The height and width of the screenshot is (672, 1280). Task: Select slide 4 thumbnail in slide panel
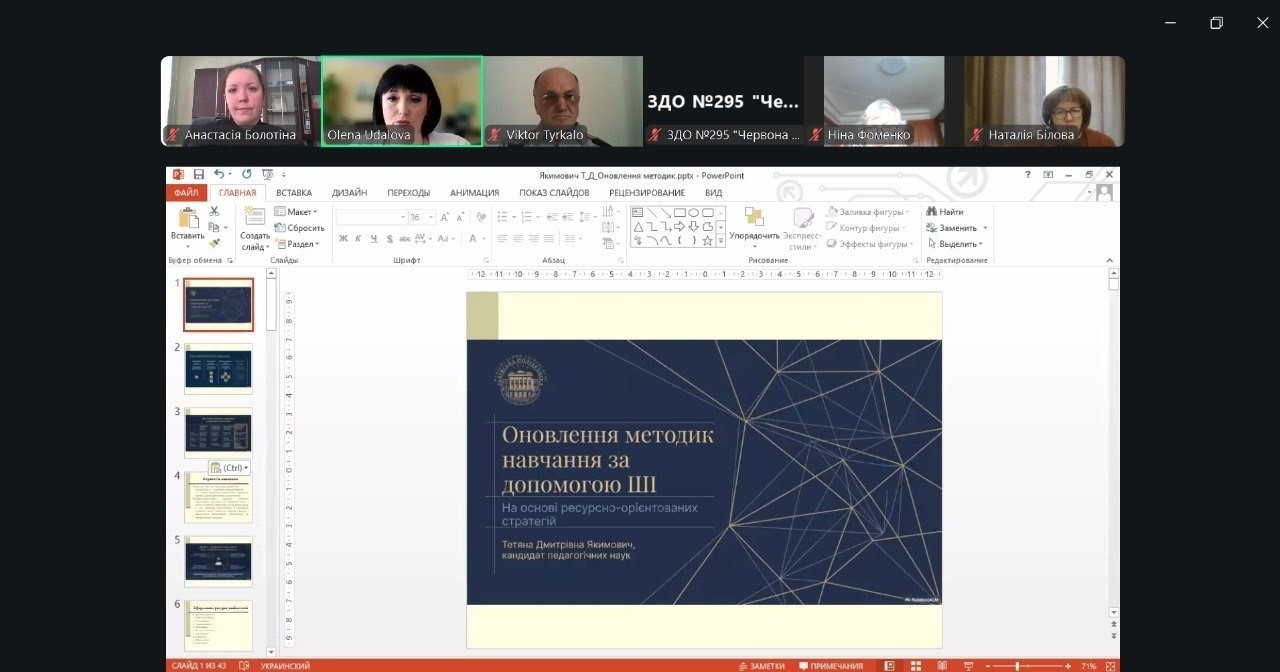(x=219, y=498)
